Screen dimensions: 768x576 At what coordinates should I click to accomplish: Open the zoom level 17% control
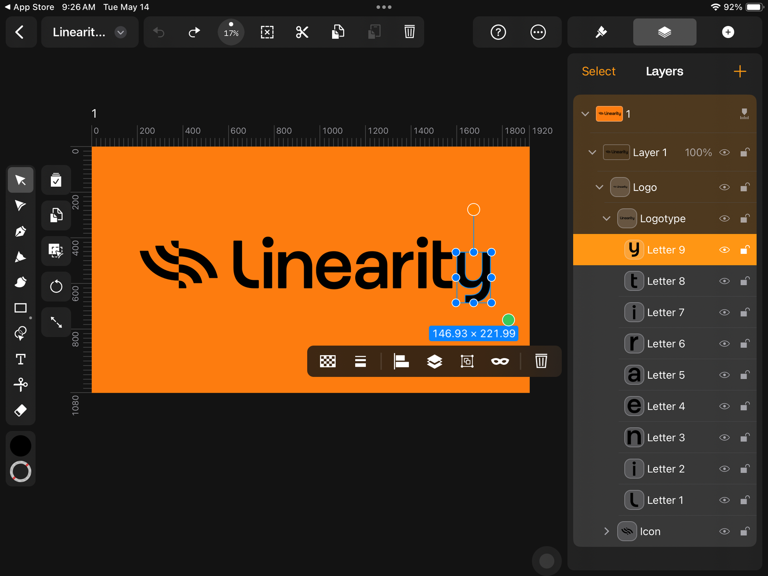pos(231,32)
